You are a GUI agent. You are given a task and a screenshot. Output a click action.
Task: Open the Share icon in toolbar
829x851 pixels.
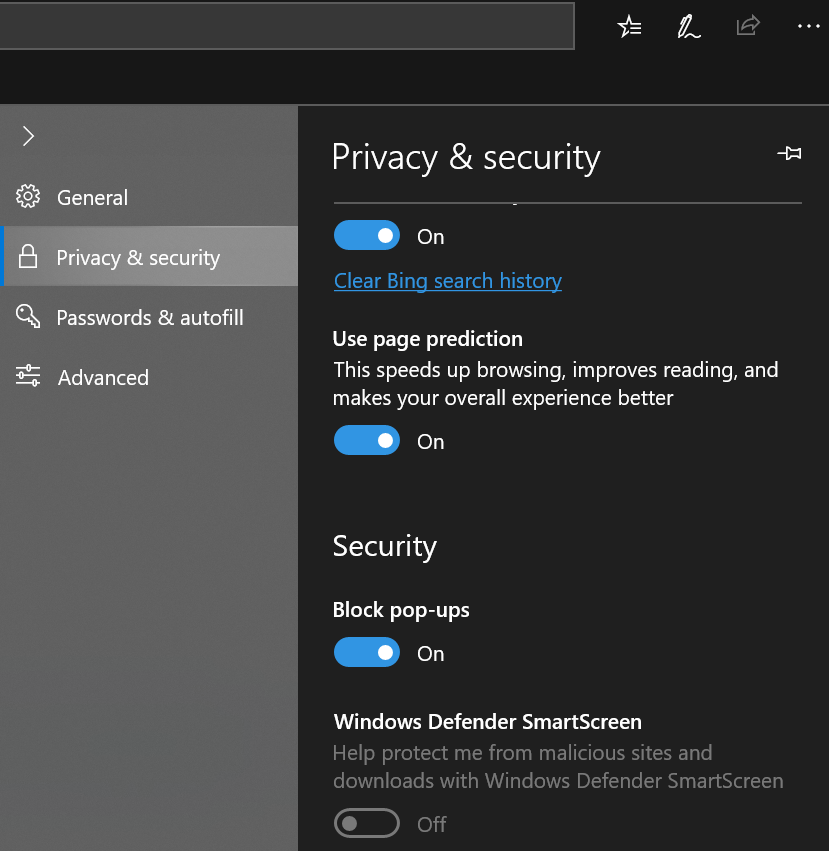[x=748, y=26]
